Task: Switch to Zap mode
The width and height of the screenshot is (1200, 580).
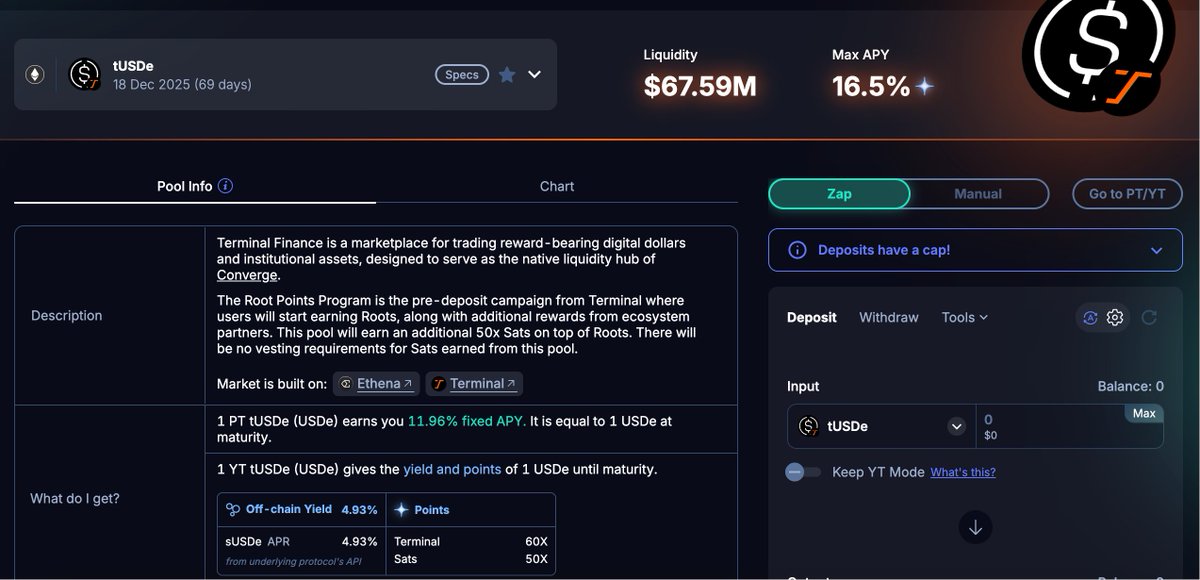Action: point(839,194)
